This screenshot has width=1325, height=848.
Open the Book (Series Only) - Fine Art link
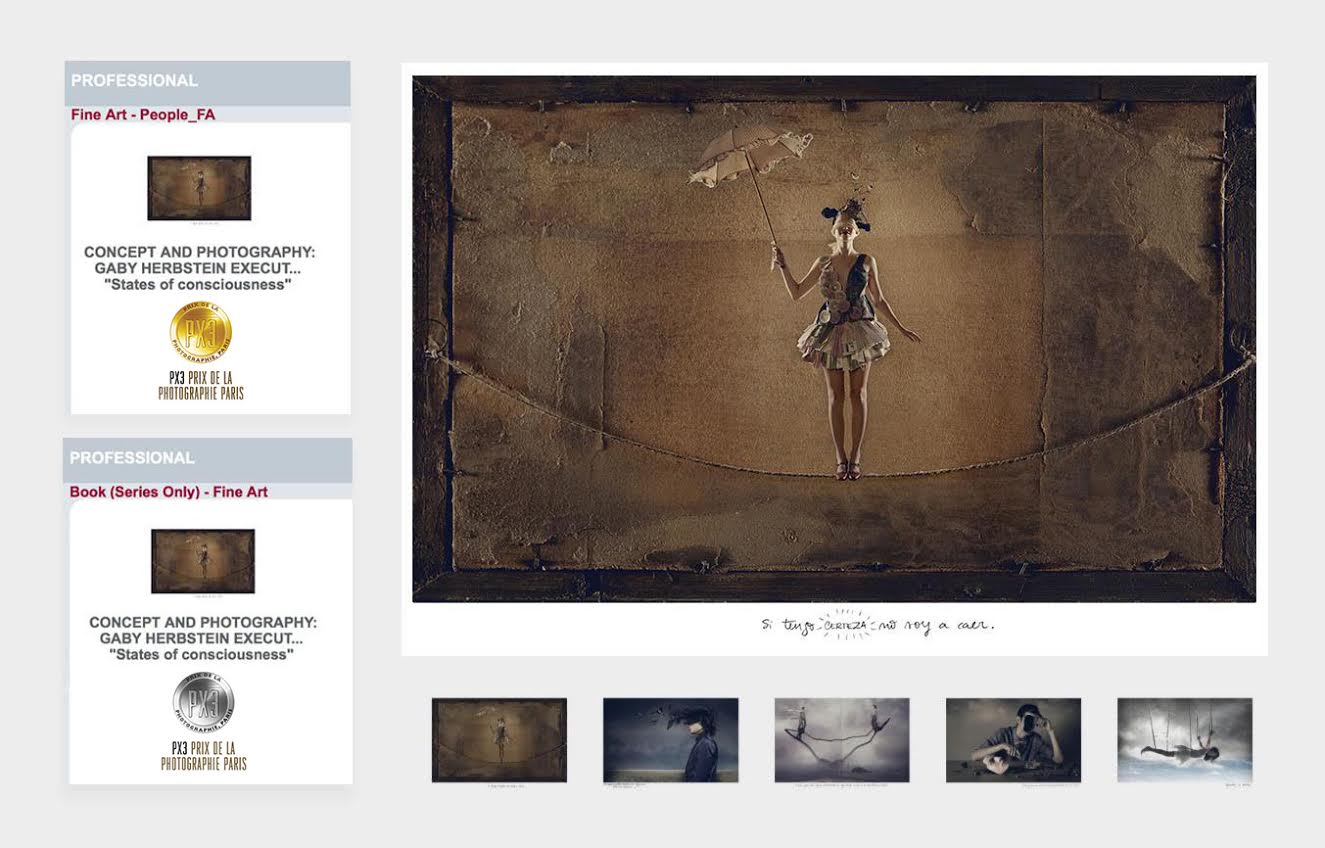169,492
